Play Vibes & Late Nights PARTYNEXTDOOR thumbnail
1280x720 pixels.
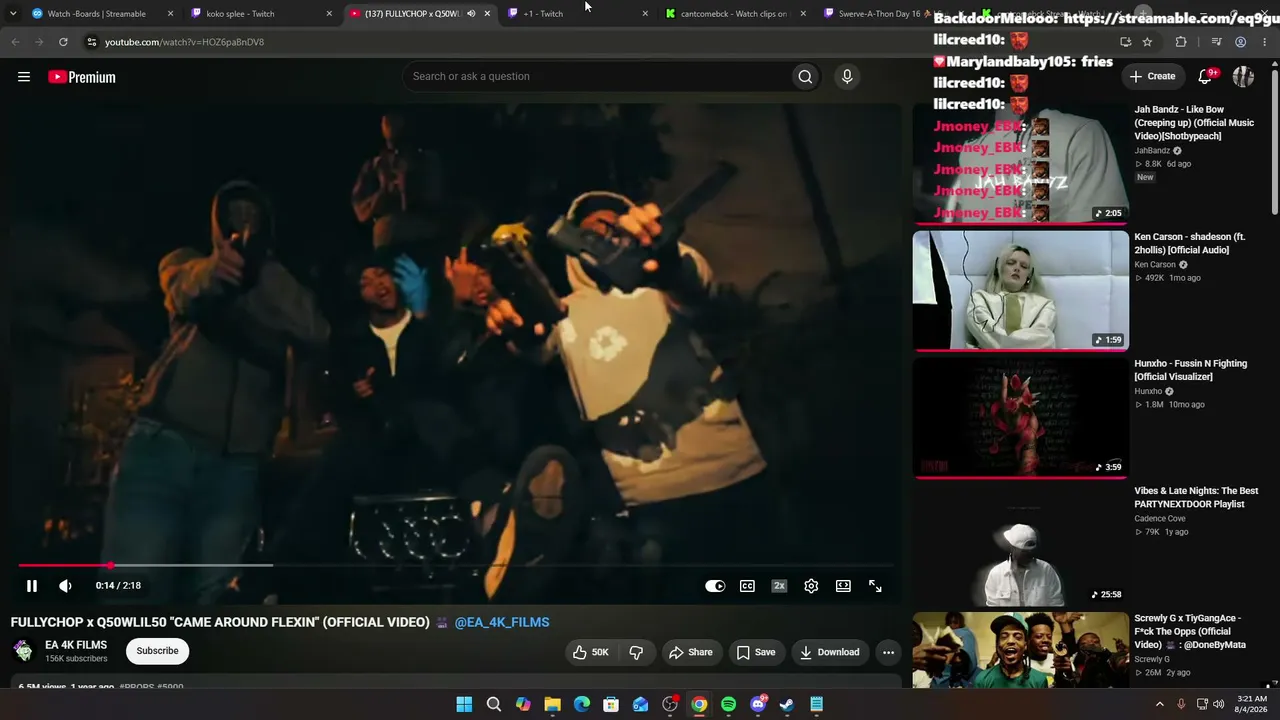[1021, 545]
